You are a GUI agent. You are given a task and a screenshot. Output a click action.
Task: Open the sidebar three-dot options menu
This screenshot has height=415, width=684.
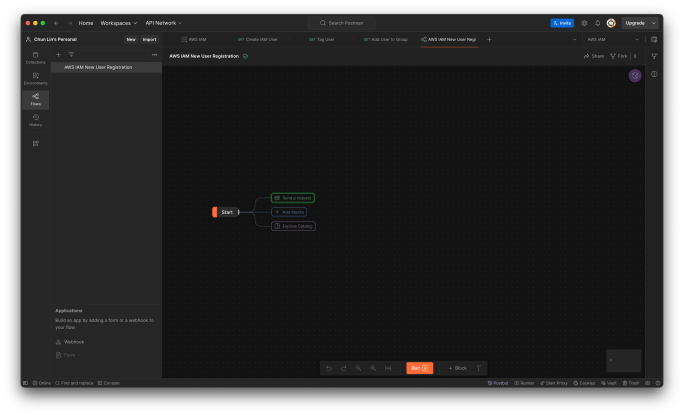point(154,55)
